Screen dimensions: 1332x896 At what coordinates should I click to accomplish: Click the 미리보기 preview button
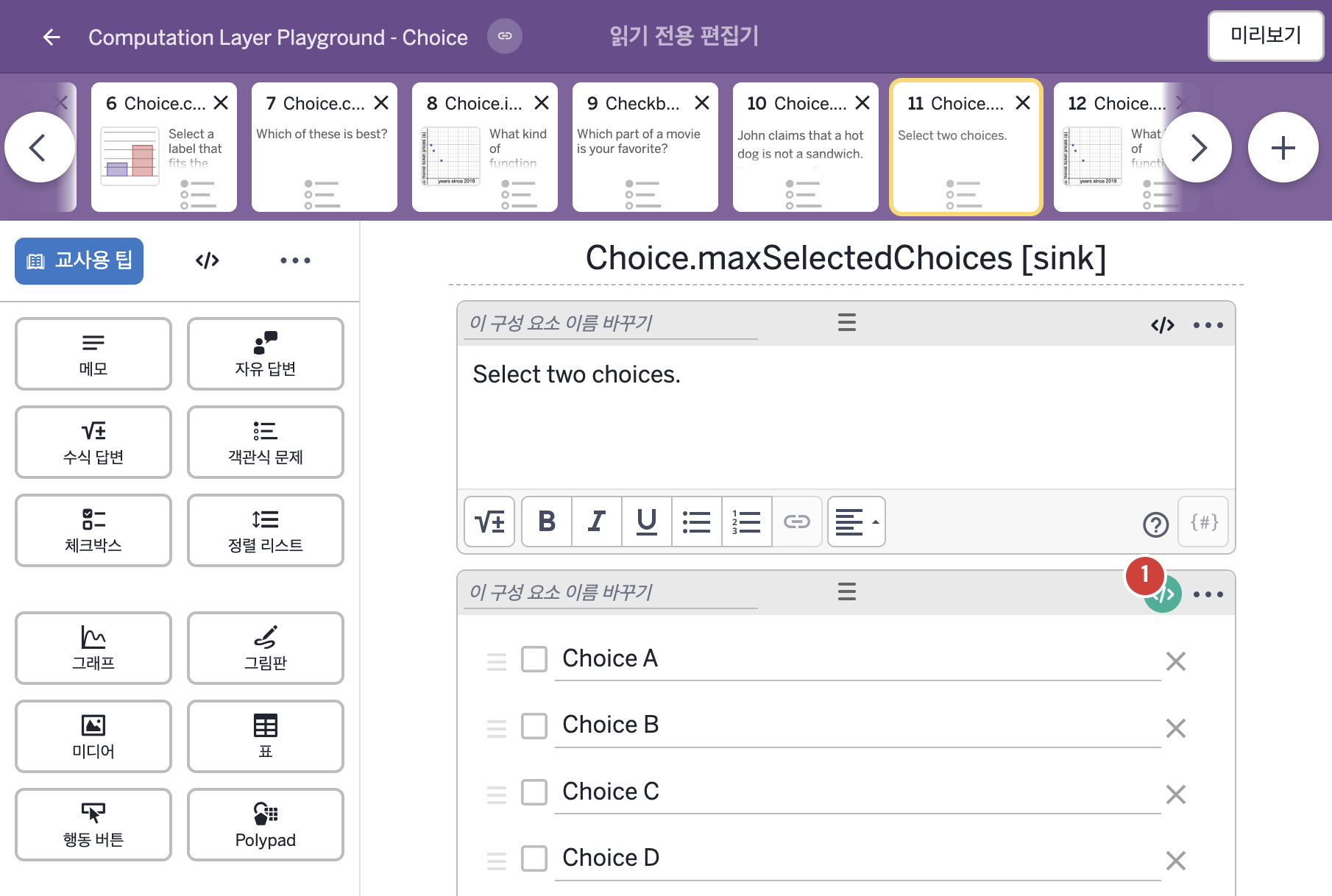point(1266,35)
